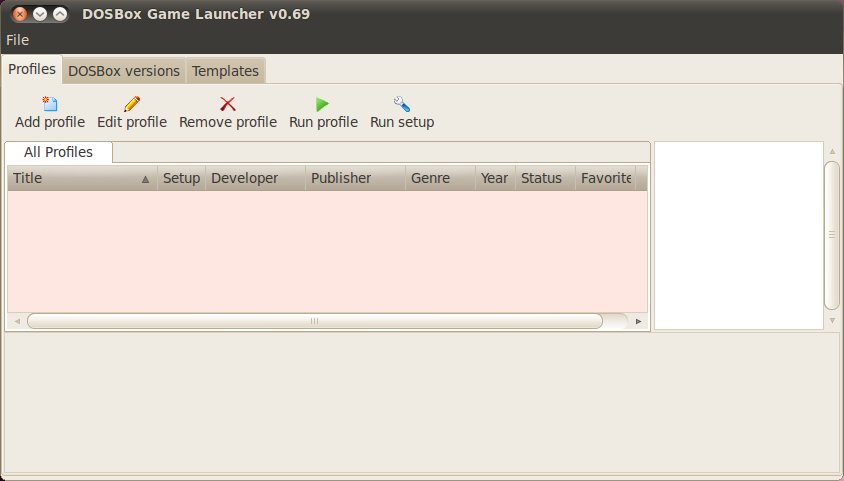Click the Run profile green play icon
Image resolution: width=844 pixels, height=481 pixels.
(322, 104)
